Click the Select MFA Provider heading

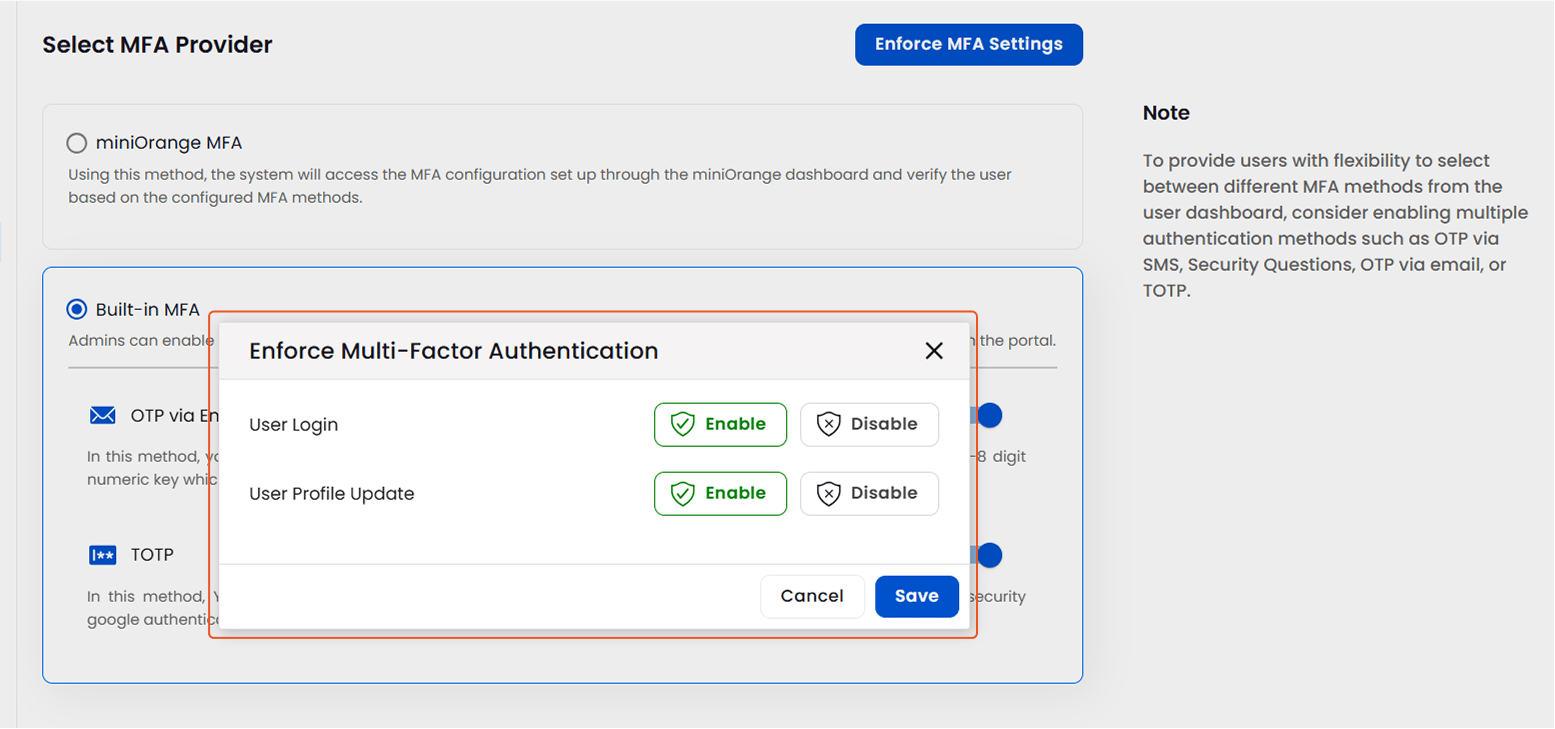(157, 44)
